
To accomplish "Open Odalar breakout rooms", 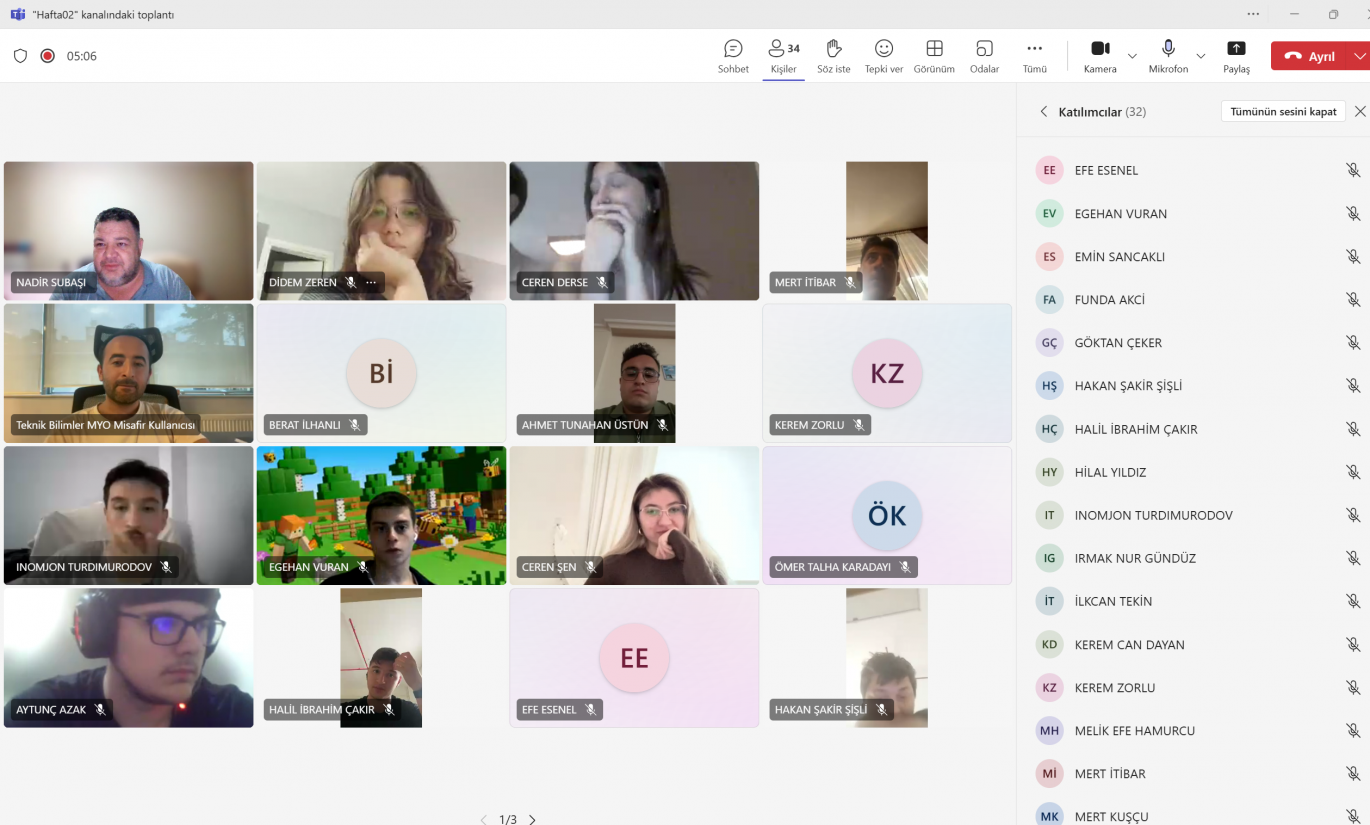I will pos(984,56).
